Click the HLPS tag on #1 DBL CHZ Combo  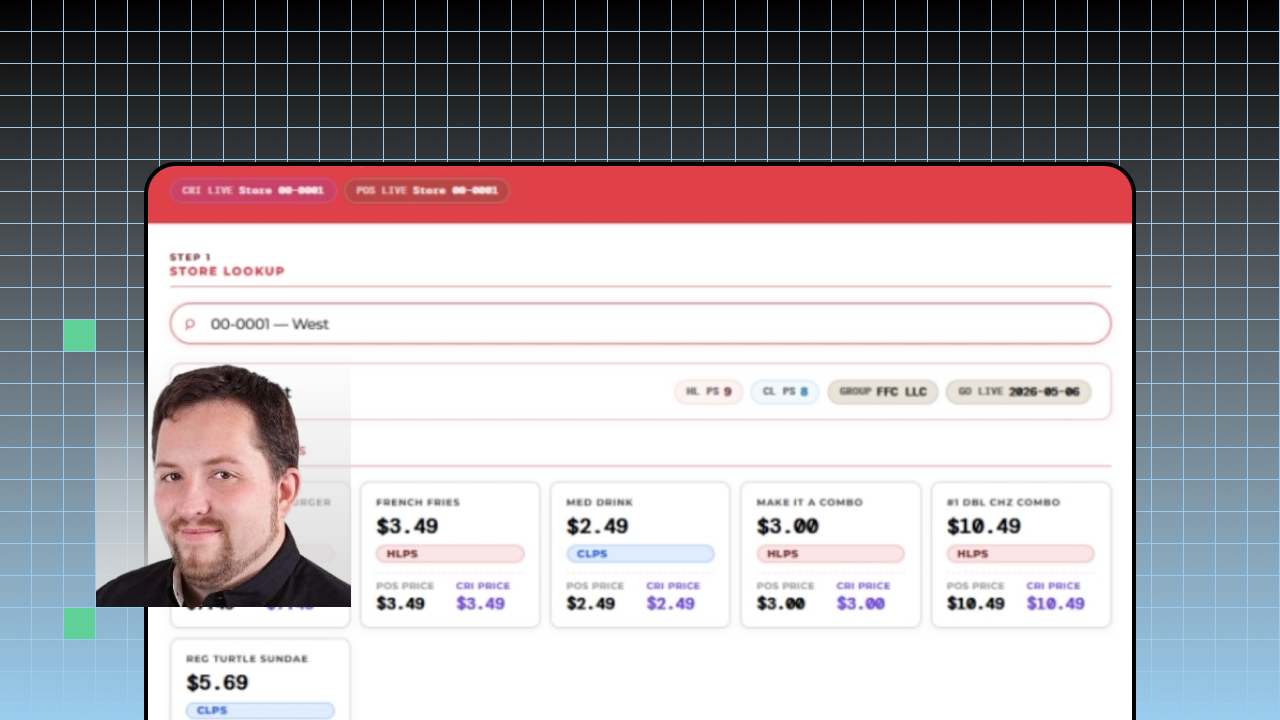click(x=1020, y=554)
